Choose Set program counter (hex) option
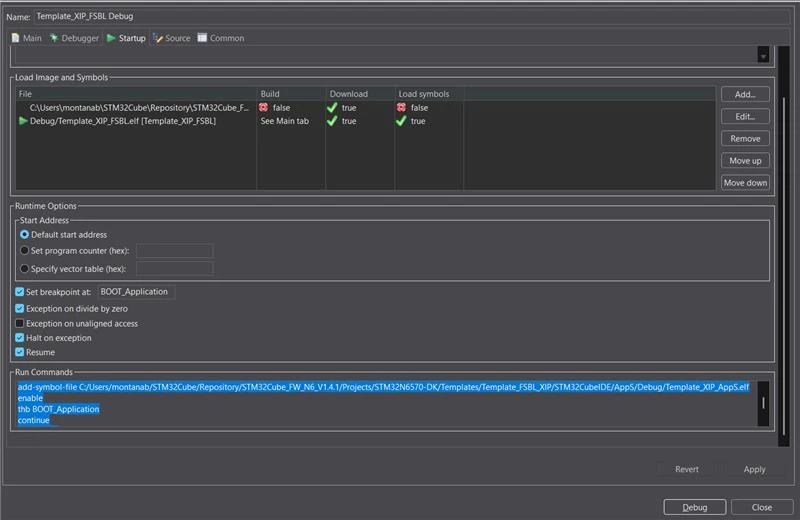This screenshot has width=800, height=520. pos(24,251)
